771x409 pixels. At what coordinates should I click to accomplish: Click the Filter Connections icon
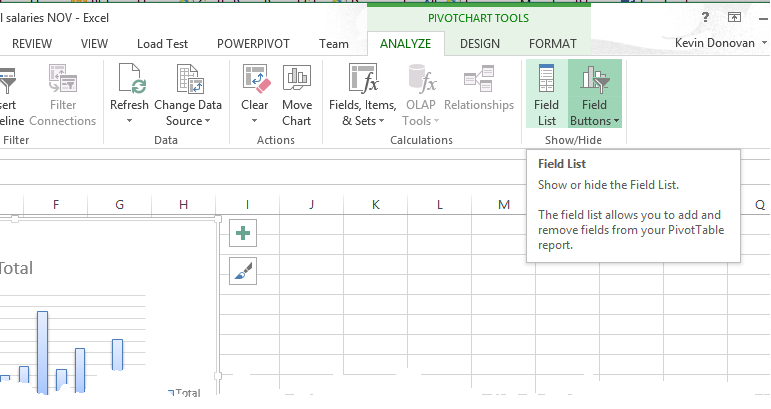[x=62, y=79]
